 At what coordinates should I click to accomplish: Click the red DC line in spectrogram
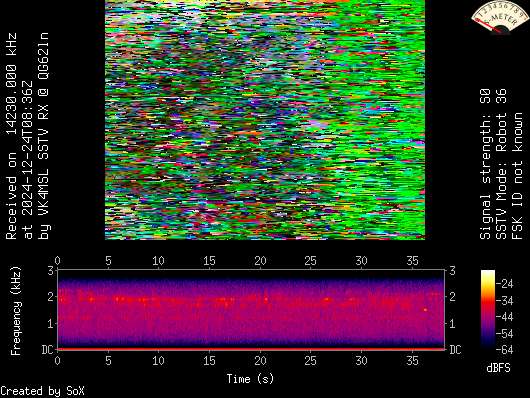coord(250,349)
